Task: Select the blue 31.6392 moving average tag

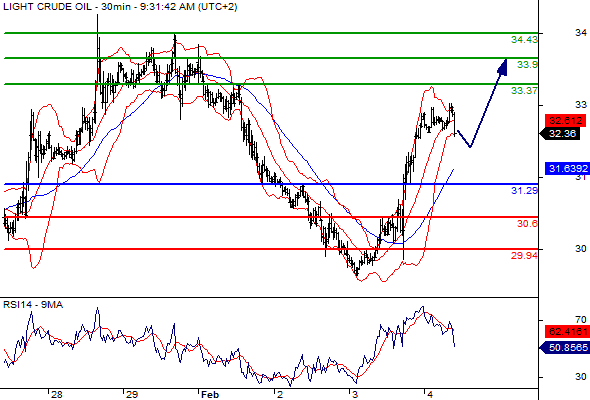Action: tap(567, 168)
